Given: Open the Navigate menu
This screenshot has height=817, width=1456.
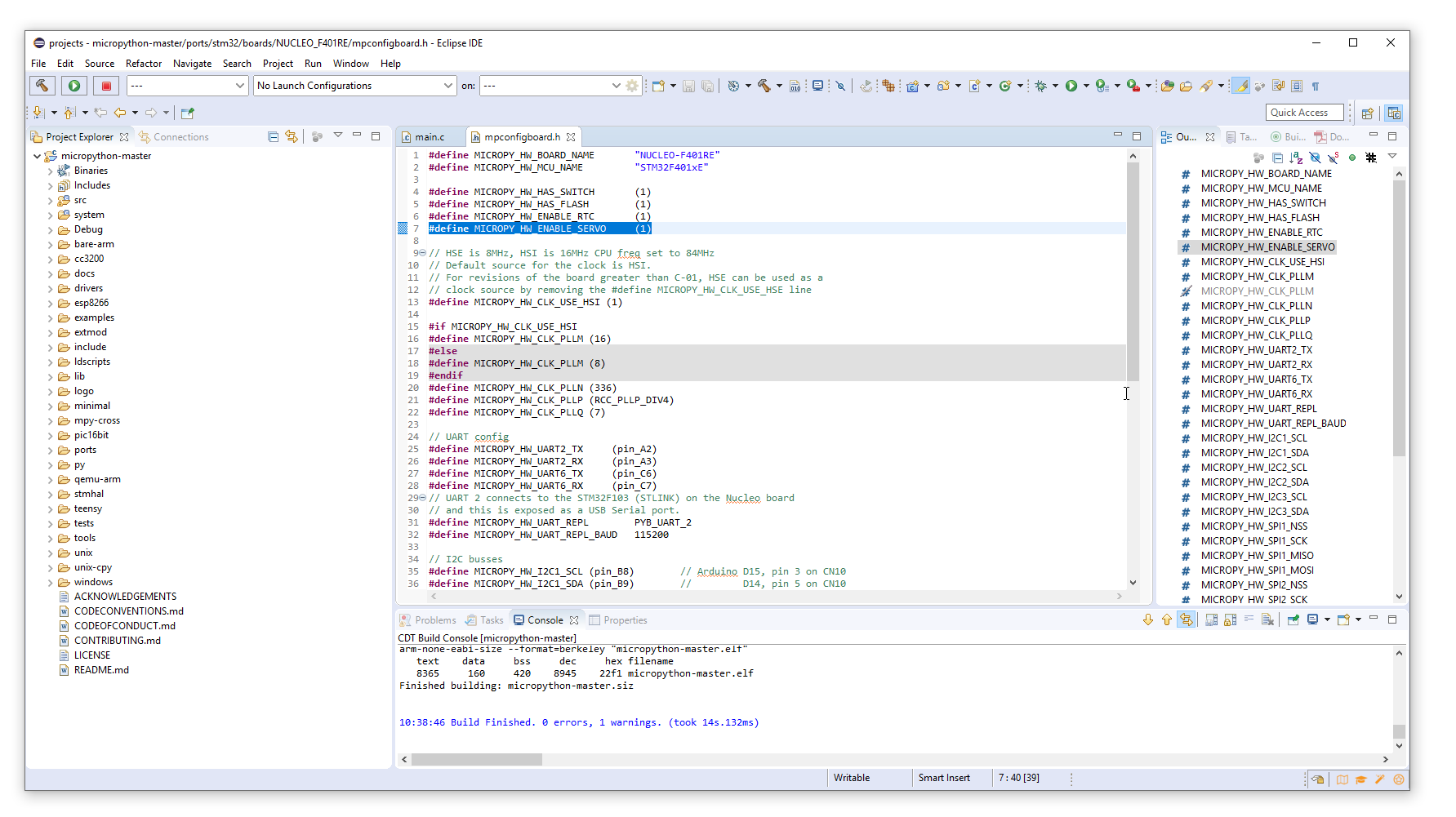Looking at the screenshot, I should point(192,64).
